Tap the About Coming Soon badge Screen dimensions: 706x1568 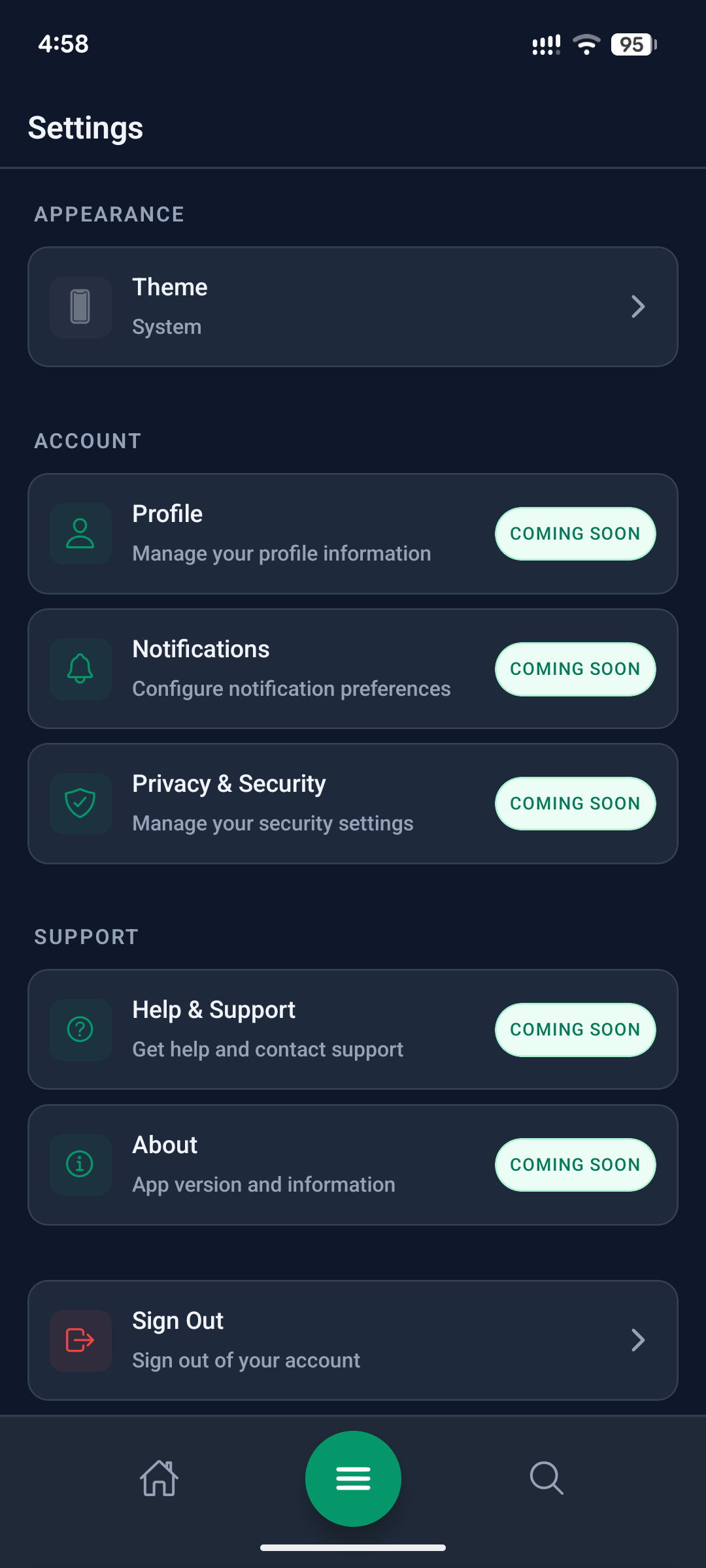coord(575,1164)
